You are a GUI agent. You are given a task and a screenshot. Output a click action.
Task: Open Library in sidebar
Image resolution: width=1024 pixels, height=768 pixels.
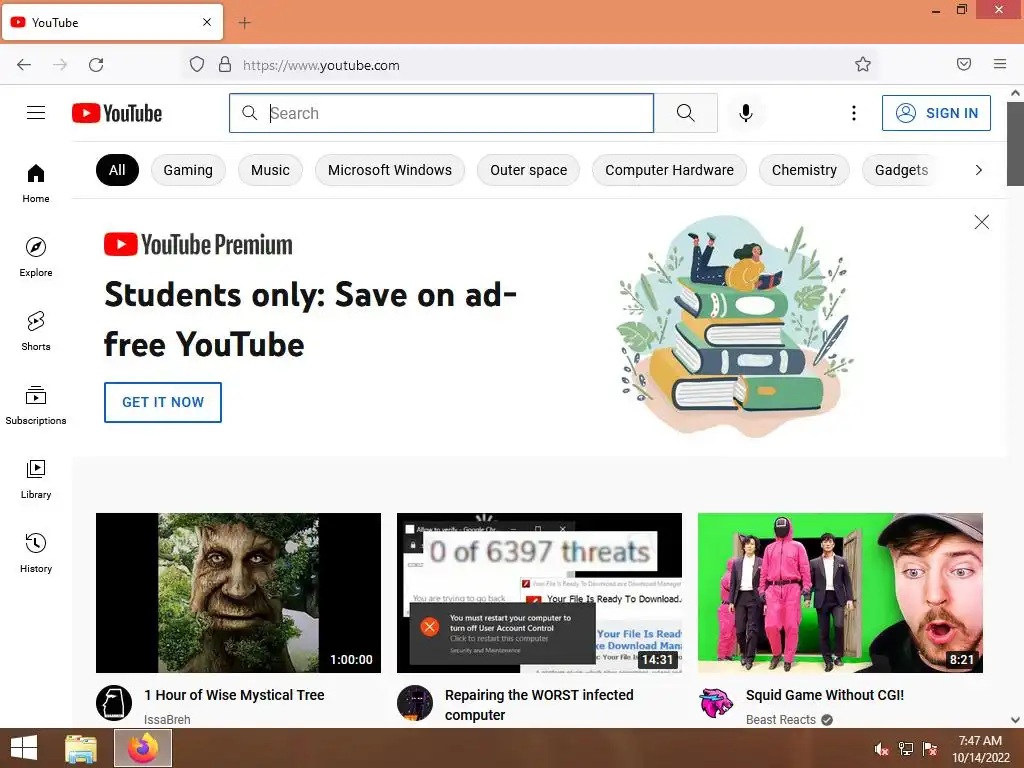pyautogui.click(x=36, y=479)
